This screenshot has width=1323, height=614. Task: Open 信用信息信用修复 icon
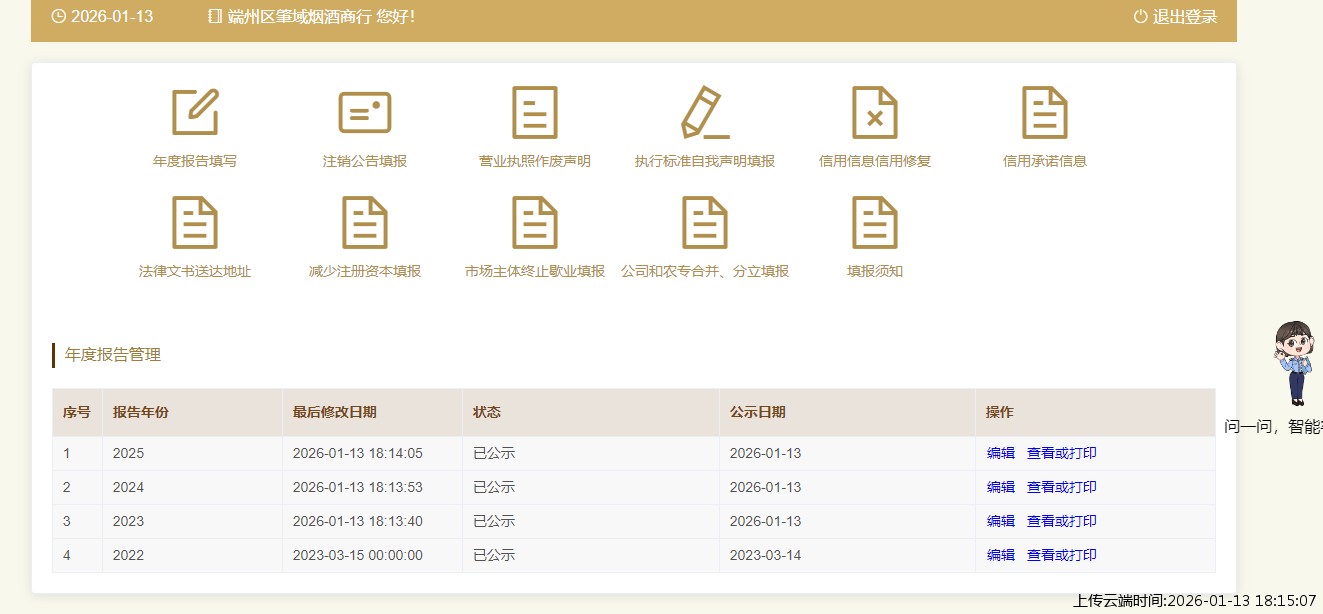(875, 112)
